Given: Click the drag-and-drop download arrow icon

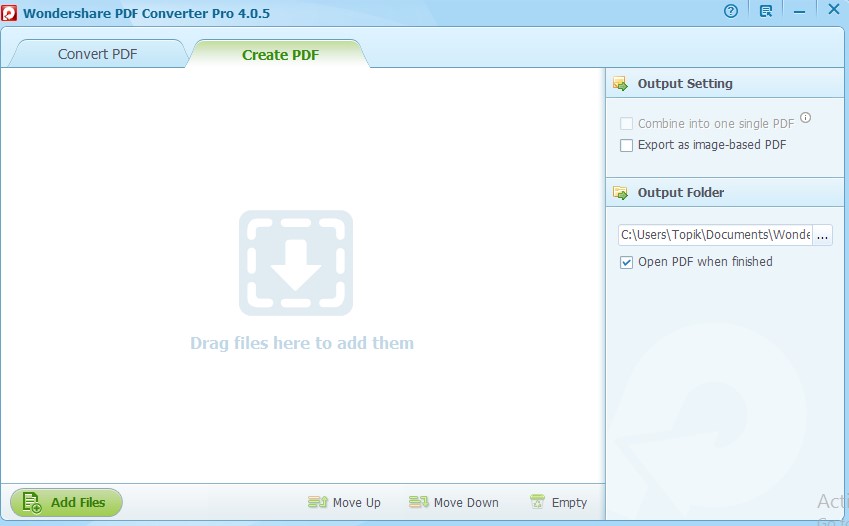Looking at the screenshot, I should coord(296,263).
